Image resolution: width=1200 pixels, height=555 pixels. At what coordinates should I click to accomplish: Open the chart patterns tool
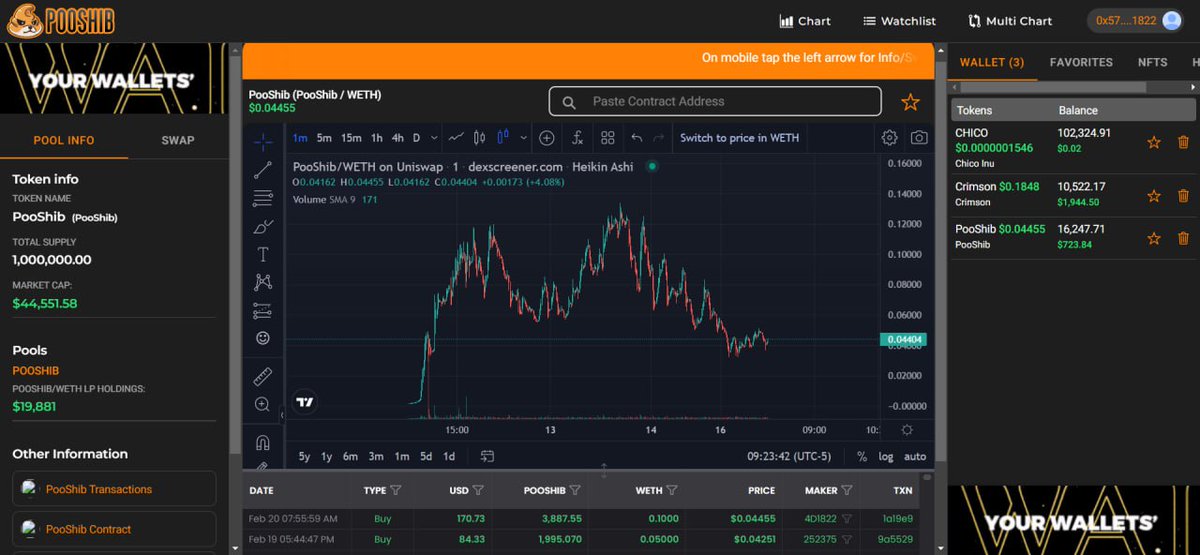[263, 282]
